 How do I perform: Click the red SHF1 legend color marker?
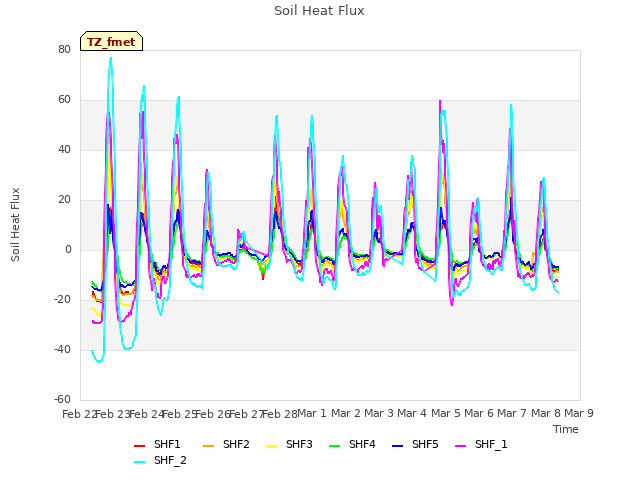140,446
